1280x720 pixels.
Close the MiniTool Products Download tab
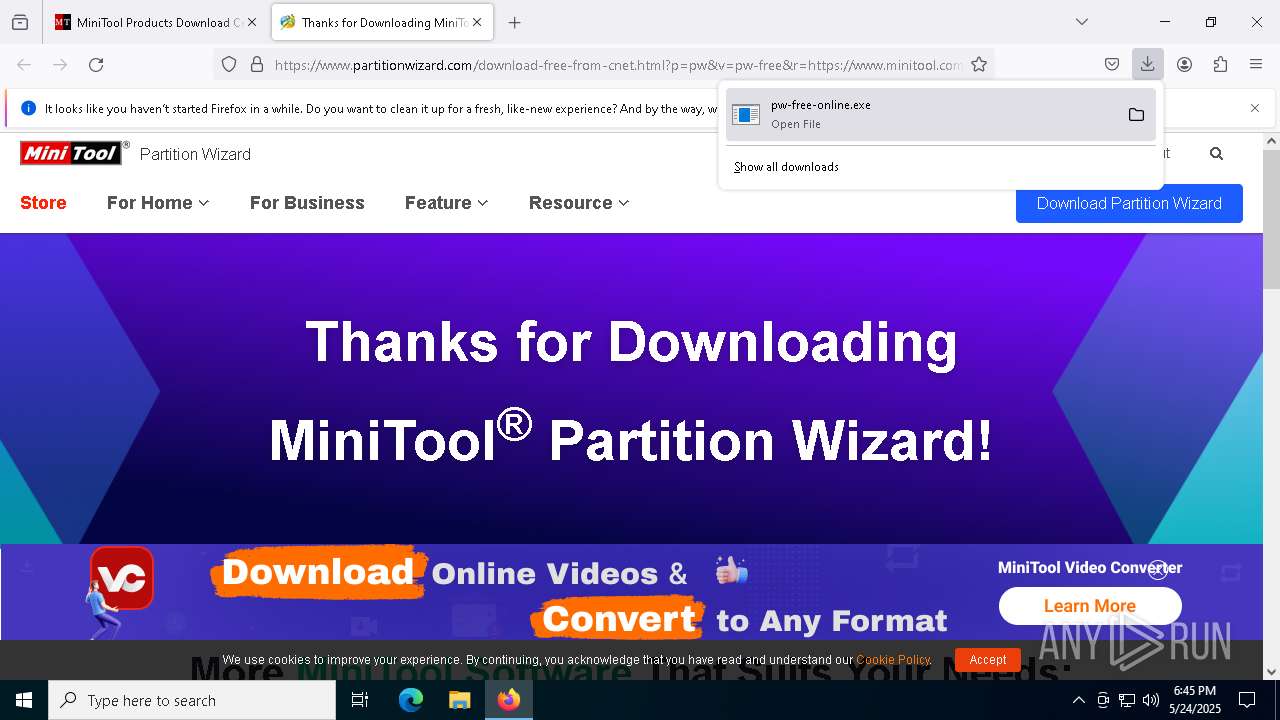pyautogui.click(x=252, y=22)
